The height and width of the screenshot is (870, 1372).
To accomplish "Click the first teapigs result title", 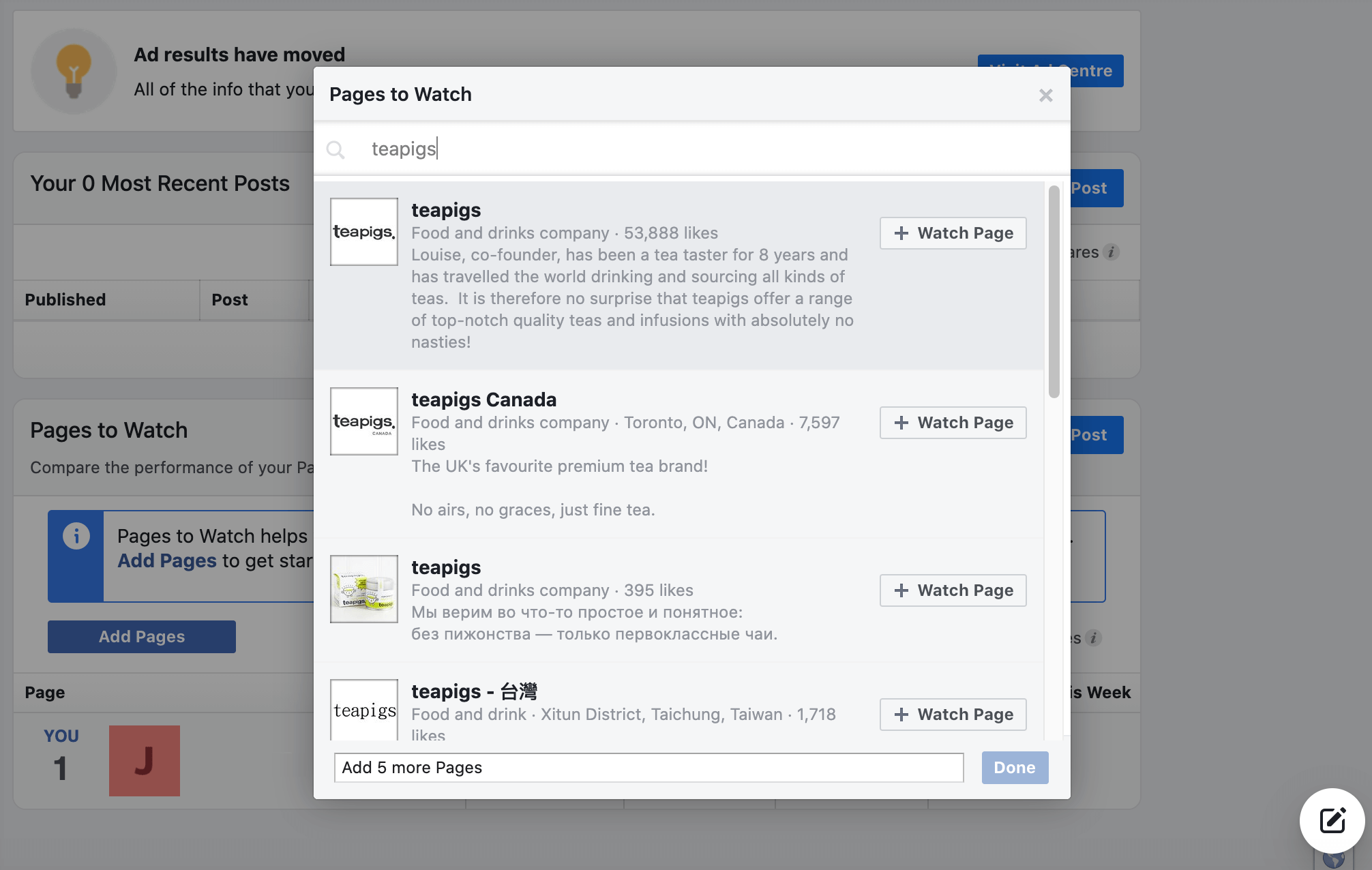I will [x=446, y=210].
